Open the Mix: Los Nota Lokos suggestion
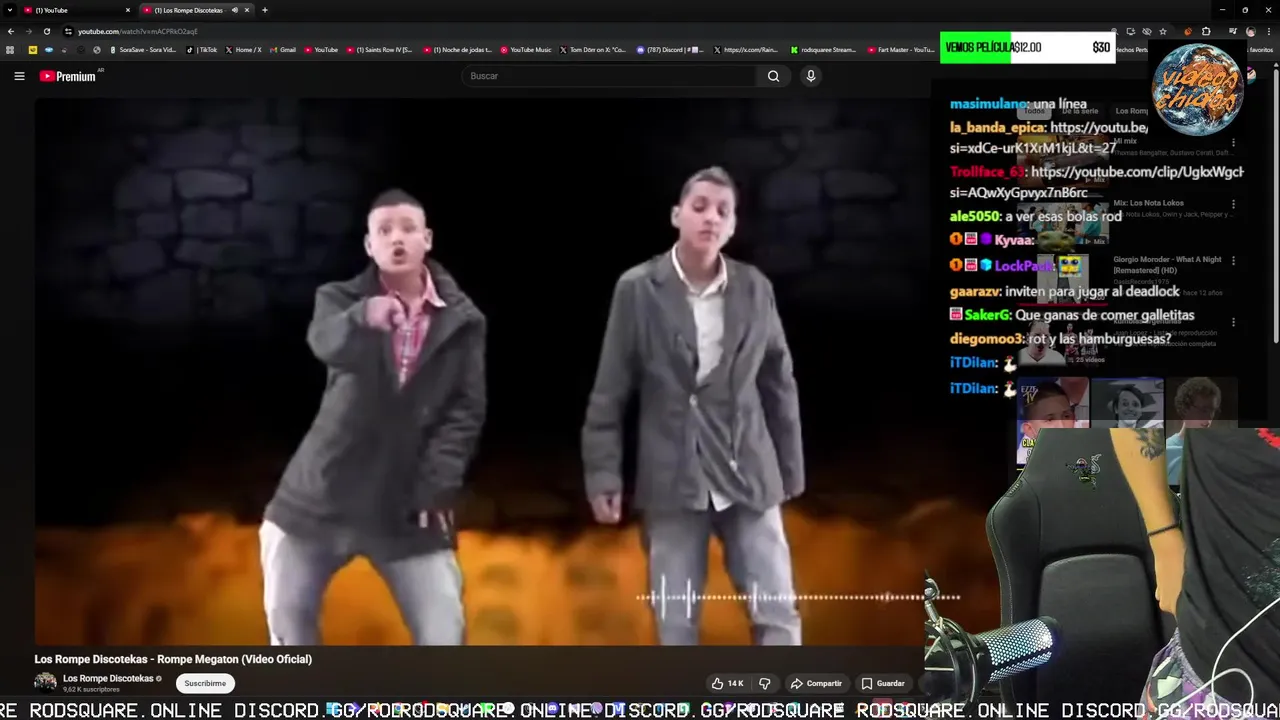The height and width of the screenshot is (720, 1280). point(1148,203)
